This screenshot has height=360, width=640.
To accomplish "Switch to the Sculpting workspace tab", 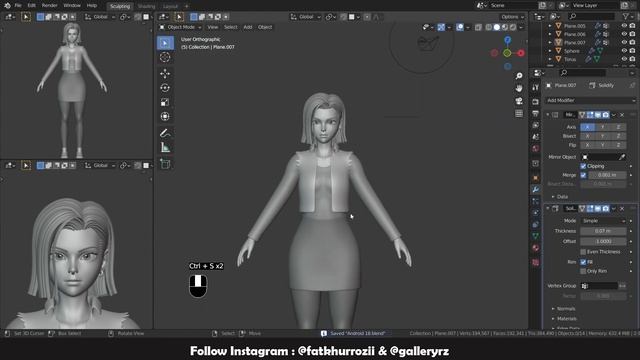I will (120, 6).
